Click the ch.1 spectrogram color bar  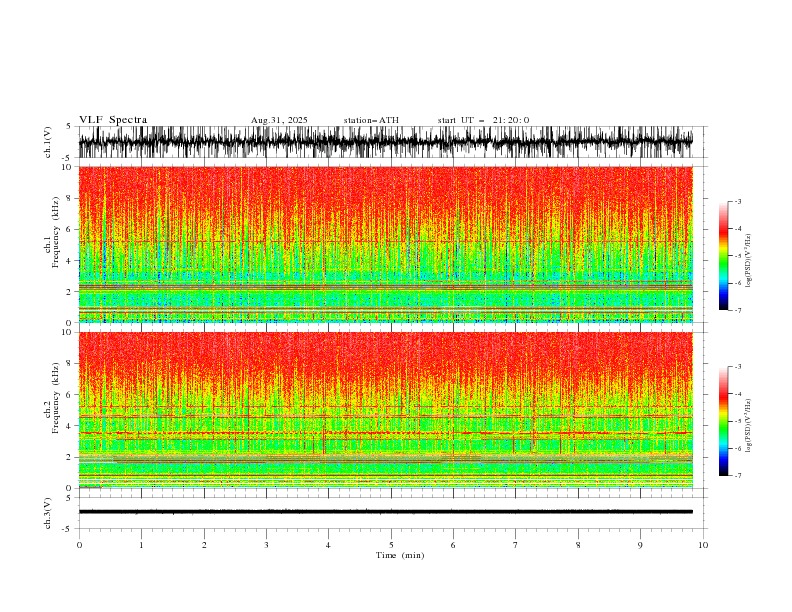[x=723, y=256]
